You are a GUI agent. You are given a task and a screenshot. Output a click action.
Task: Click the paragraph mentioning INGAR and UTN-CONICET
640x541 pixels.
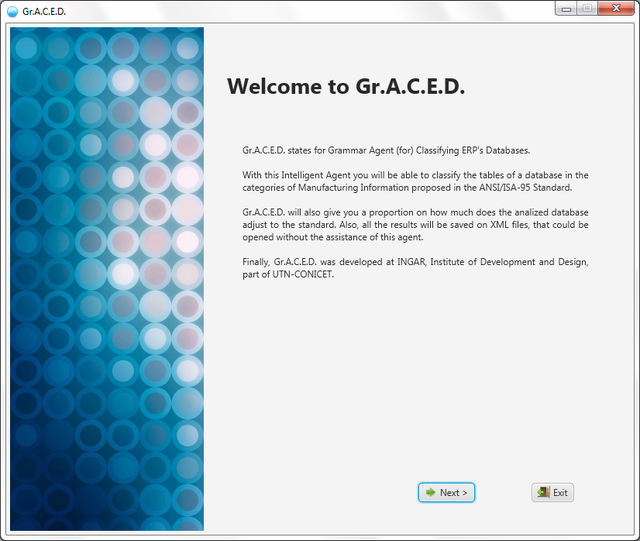(x=415, y=268)
